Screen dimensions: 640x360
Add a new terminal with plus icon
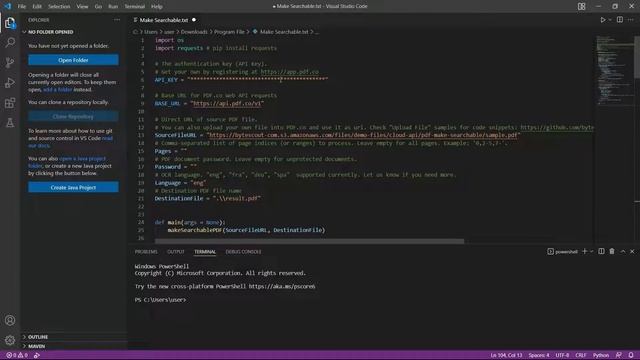coord(584,251)
